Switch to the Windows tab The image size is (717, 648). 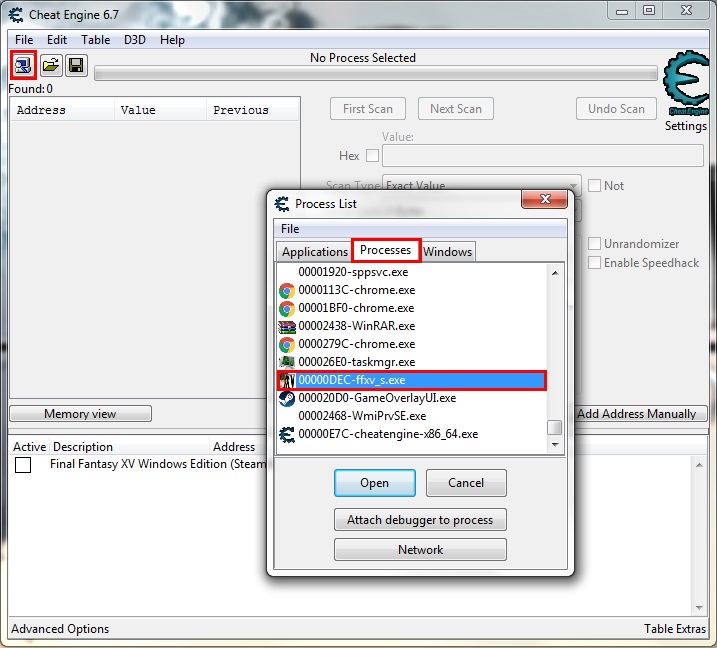tap(447, 252)
